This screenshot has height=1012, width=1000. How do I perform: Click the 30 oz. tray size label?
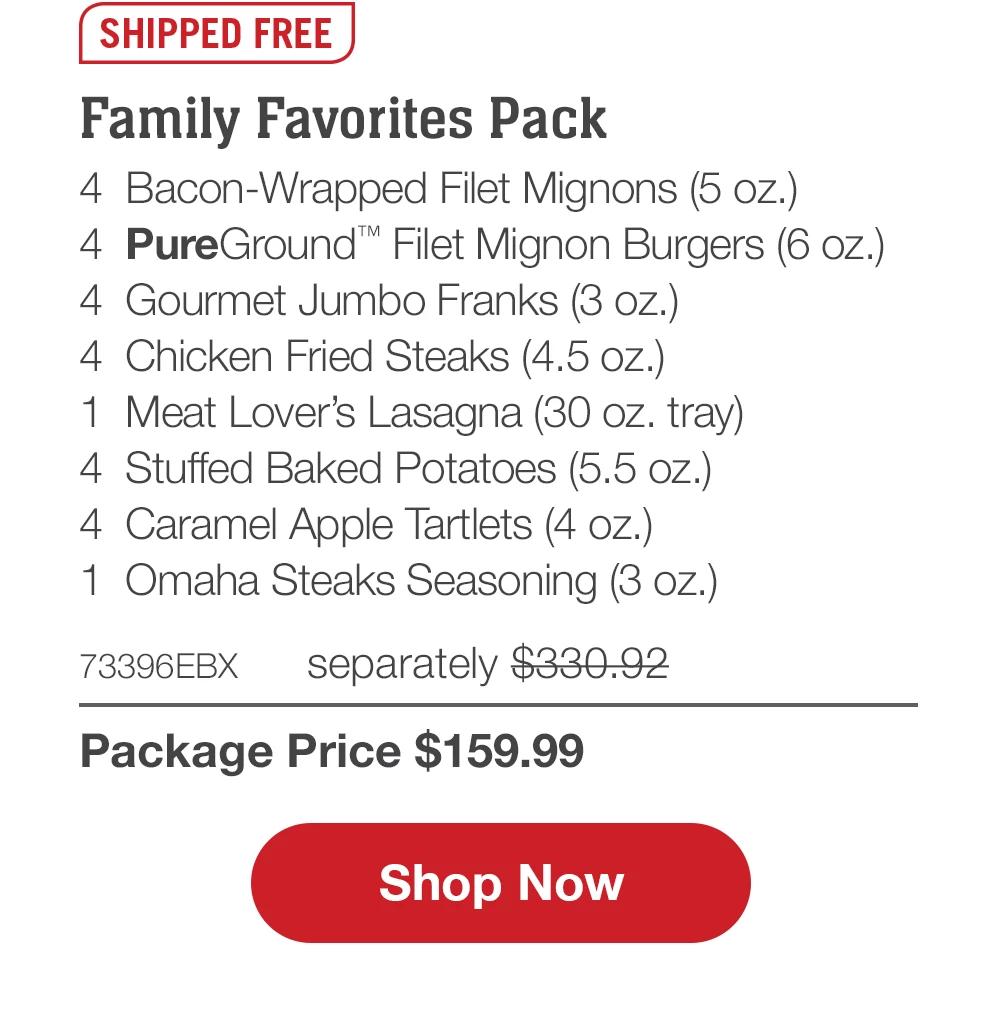point(640,410)
